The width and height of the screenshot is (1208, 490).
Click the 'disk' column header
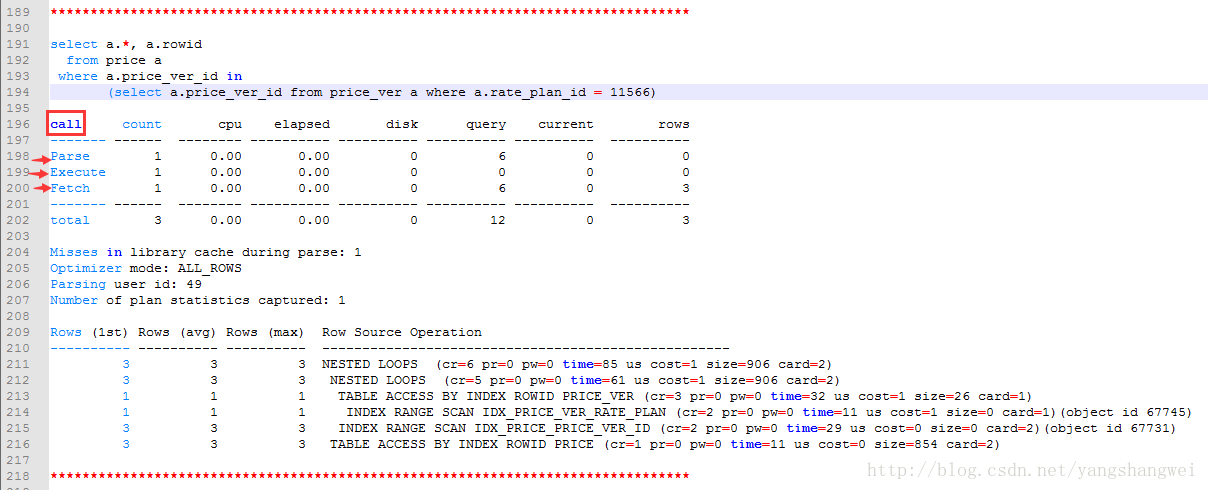point(402,124)
